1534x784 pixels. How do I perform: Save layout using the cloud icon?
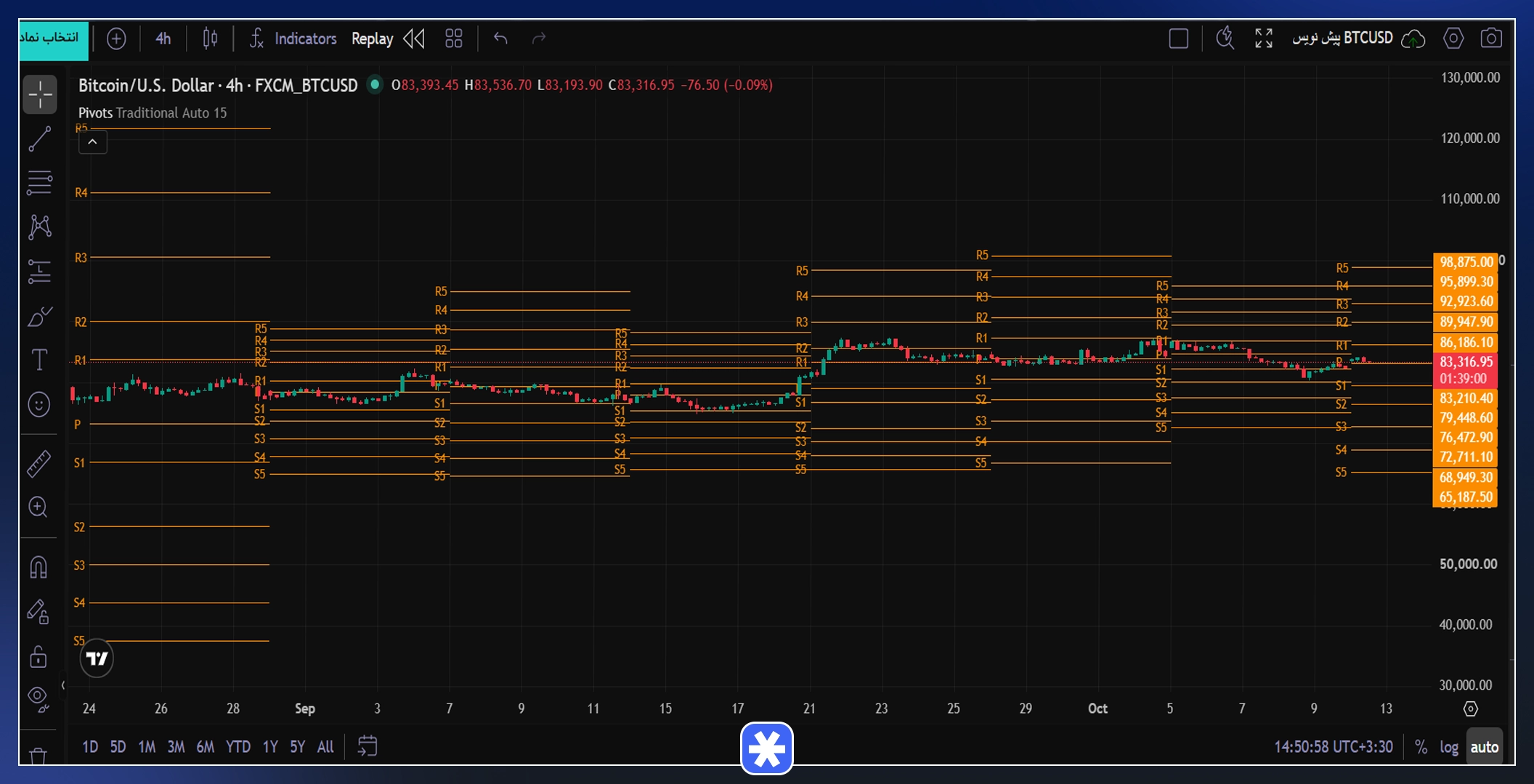pyautogui.click(x=1413, y=38)
